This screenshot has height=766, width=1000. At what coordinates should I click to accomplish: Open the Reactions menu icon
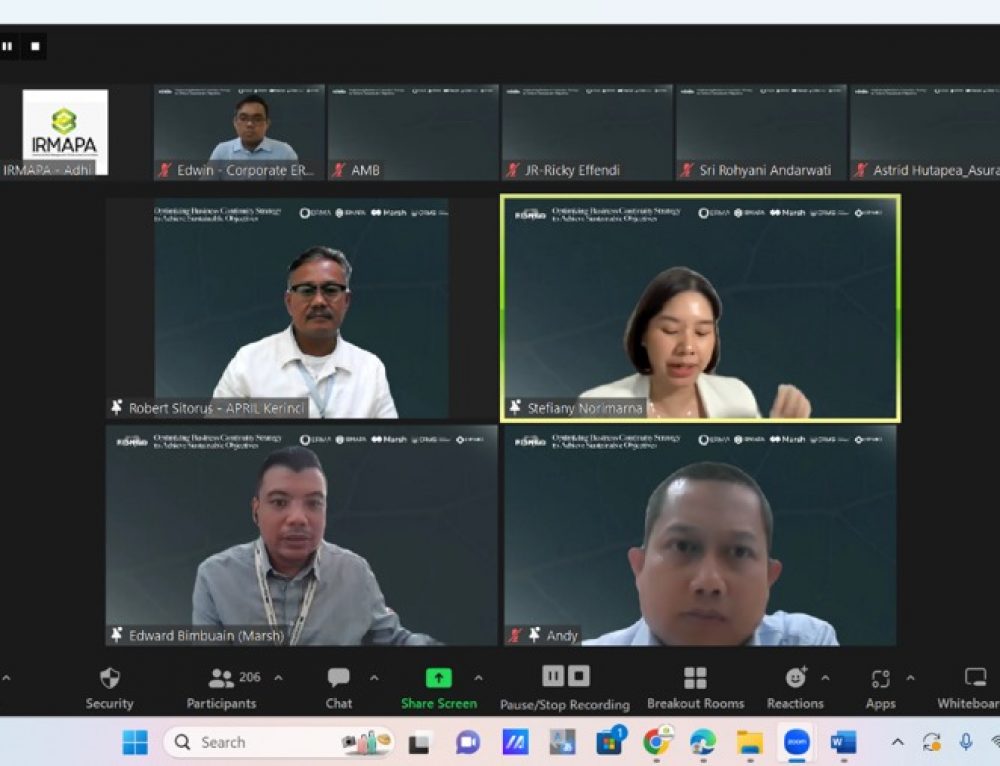coord(796,678)
